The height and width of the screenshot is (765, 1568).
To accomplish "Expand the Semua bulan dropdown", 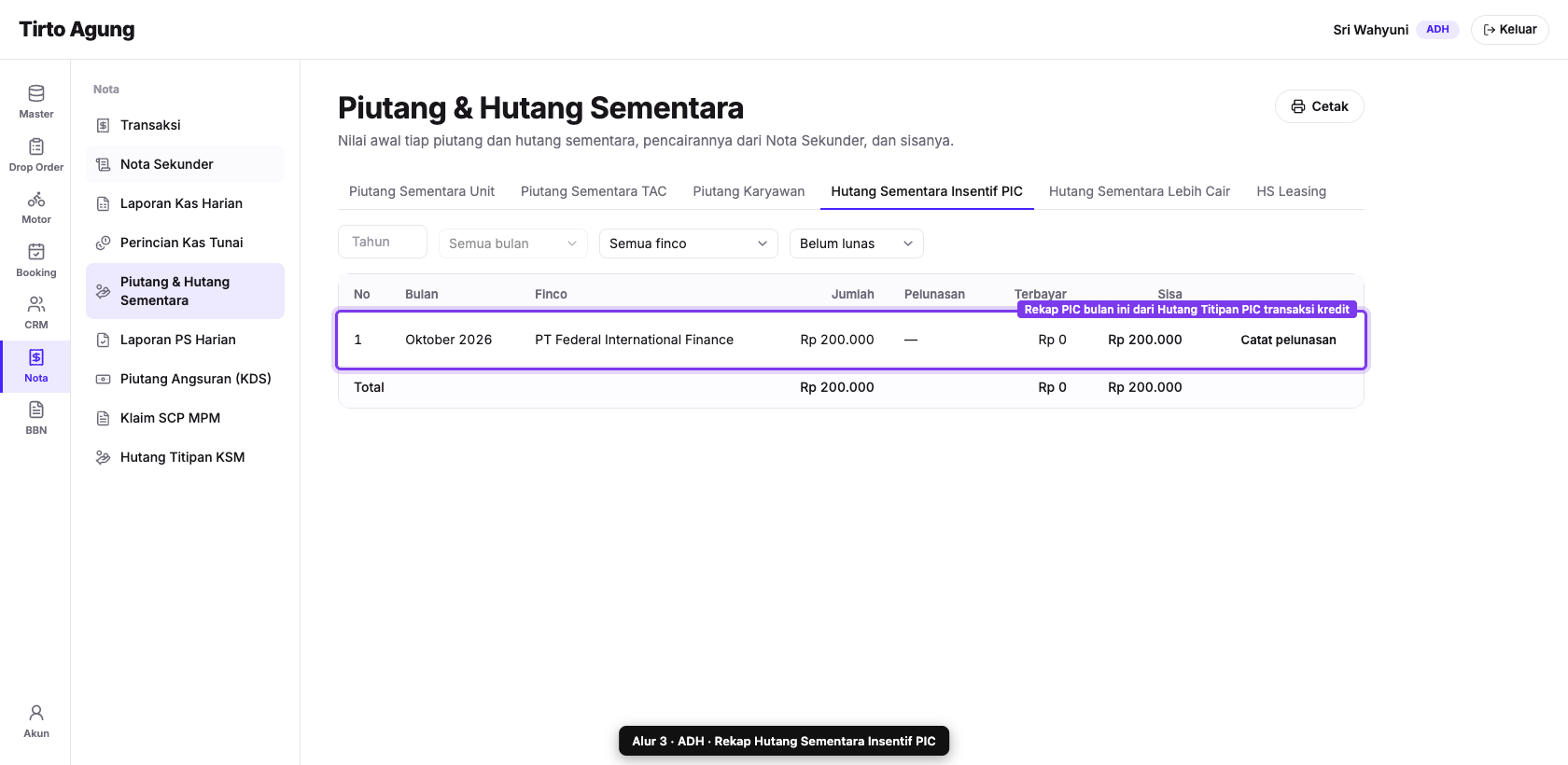I will pos(513,243).
